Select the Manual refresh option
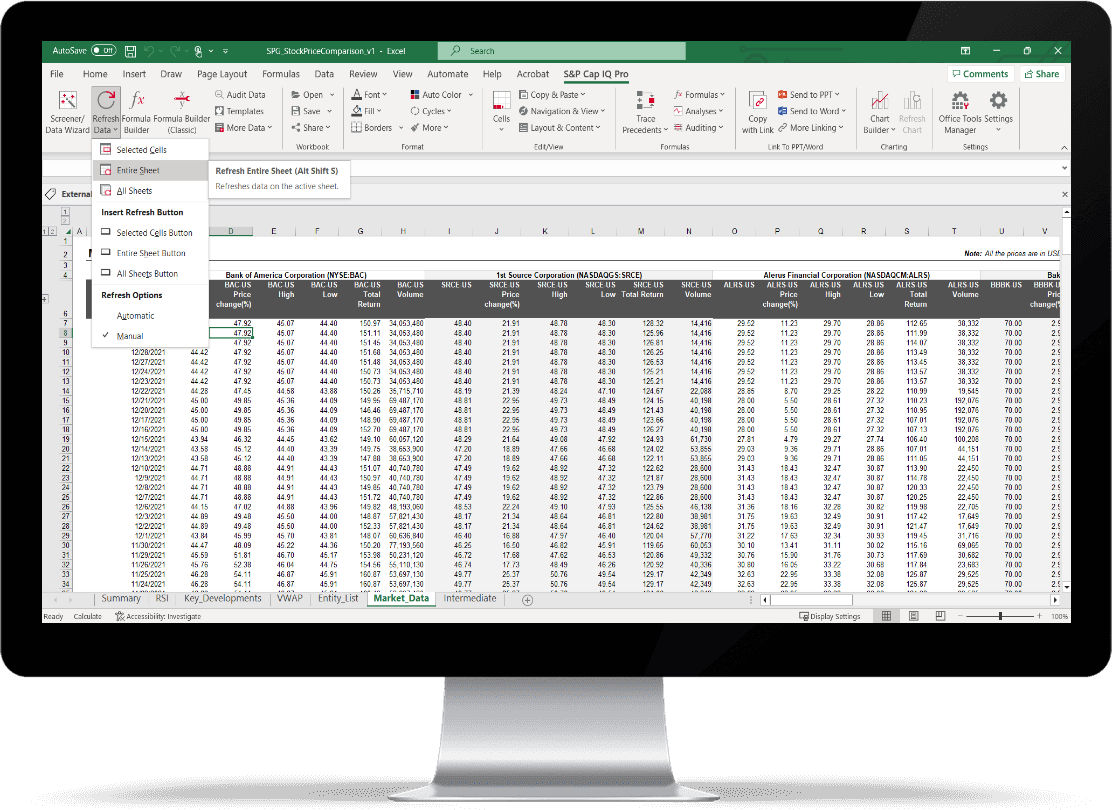The width and height of the screenshot is (1112, 810). tap(130, 336)
